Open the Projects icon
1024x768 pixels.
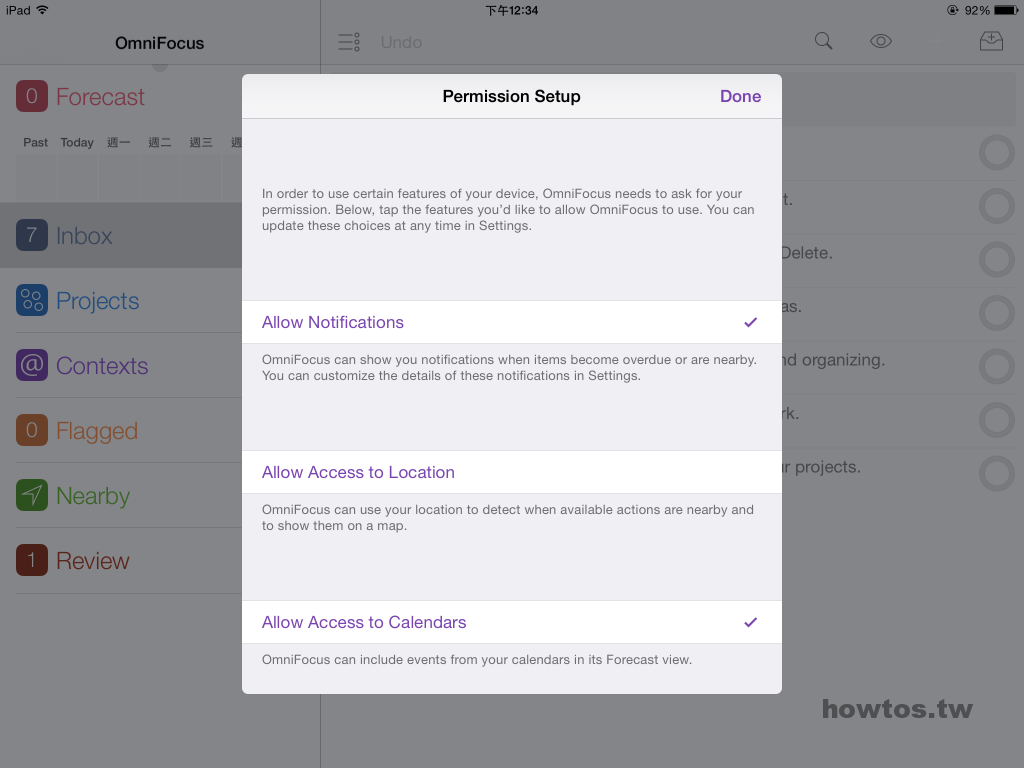click(x=32, y=300)
